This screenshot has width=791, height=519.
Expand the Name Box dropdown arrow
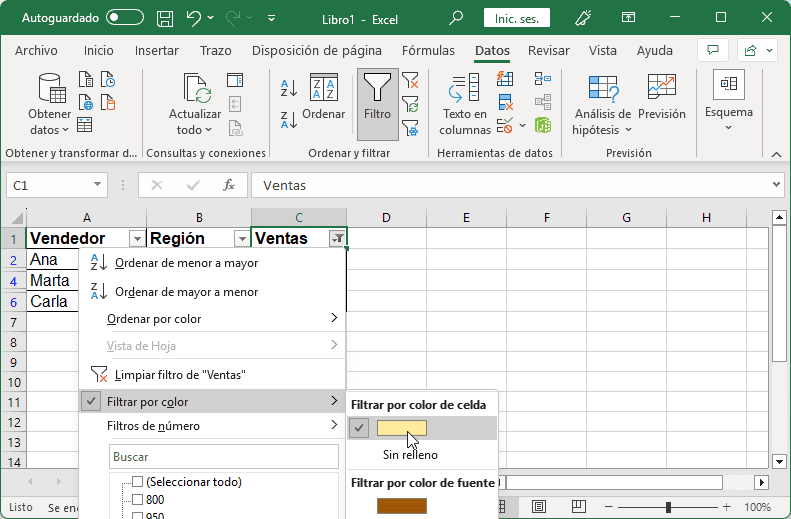coord(97,185)
